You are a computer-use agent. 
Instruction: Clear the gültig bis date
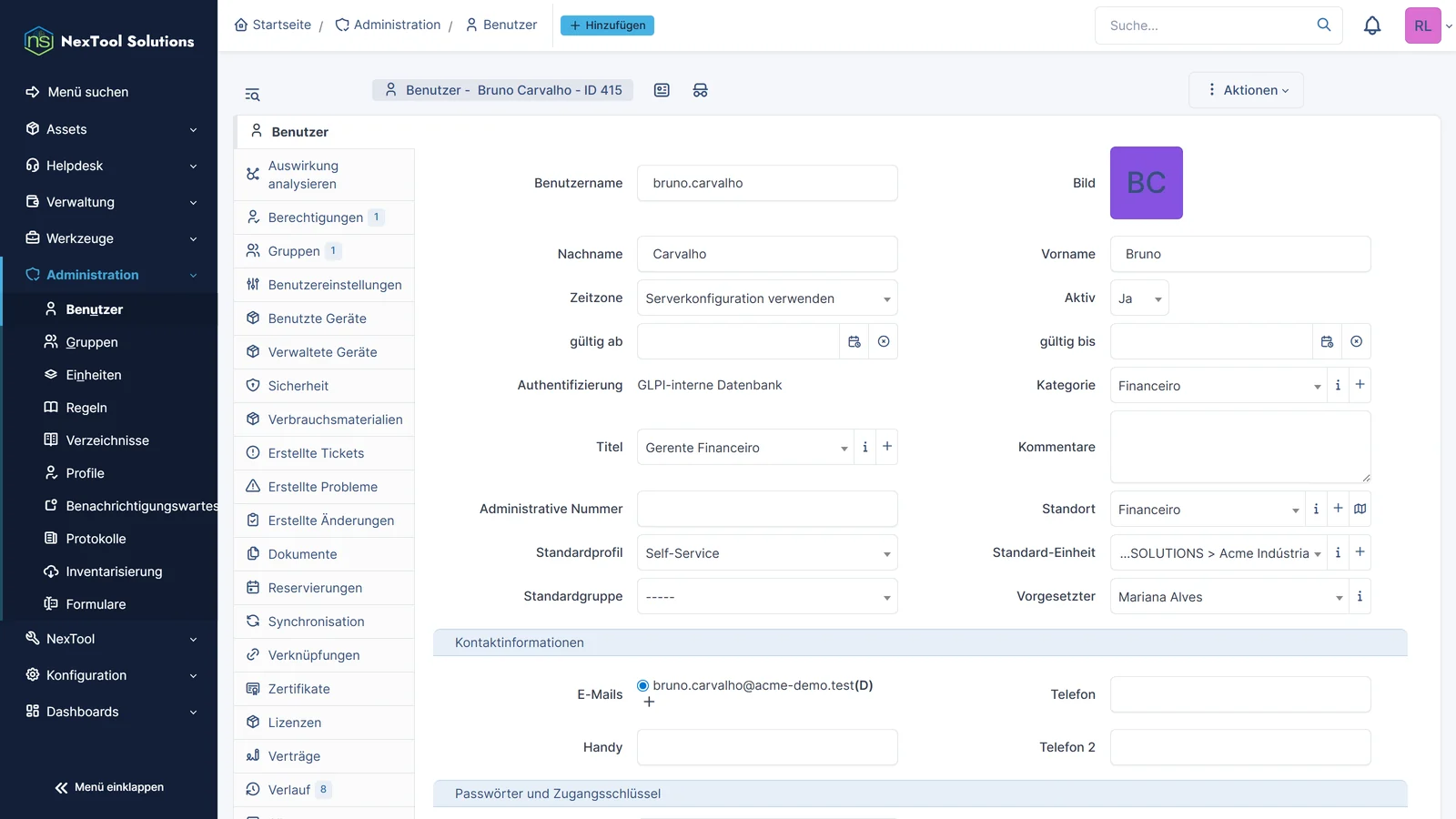pyautogui.click(x=1357, y=341)
